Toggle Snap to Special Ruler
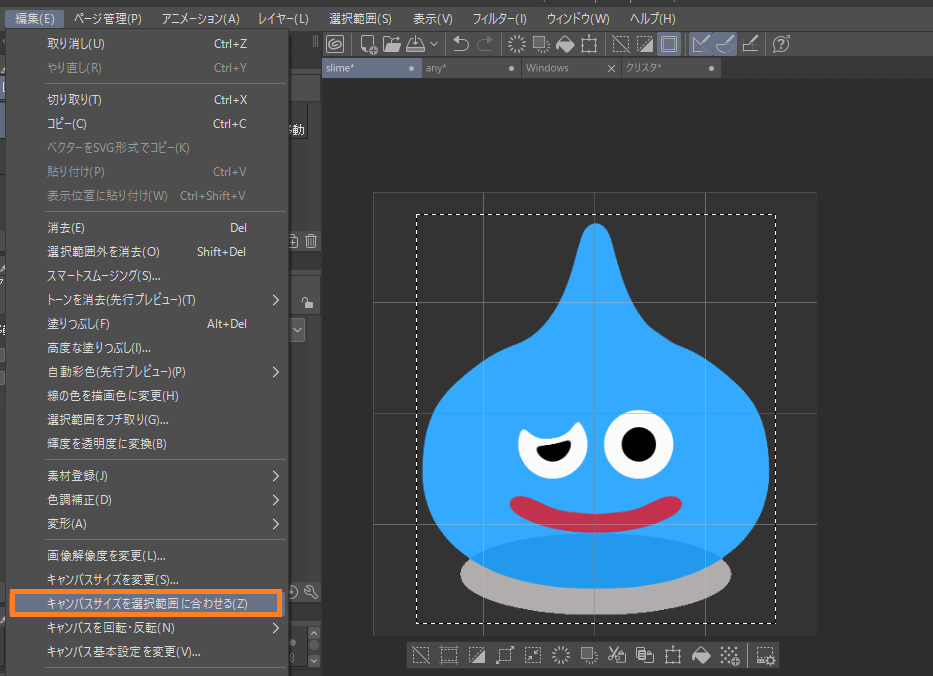 (x=725, y=44)
